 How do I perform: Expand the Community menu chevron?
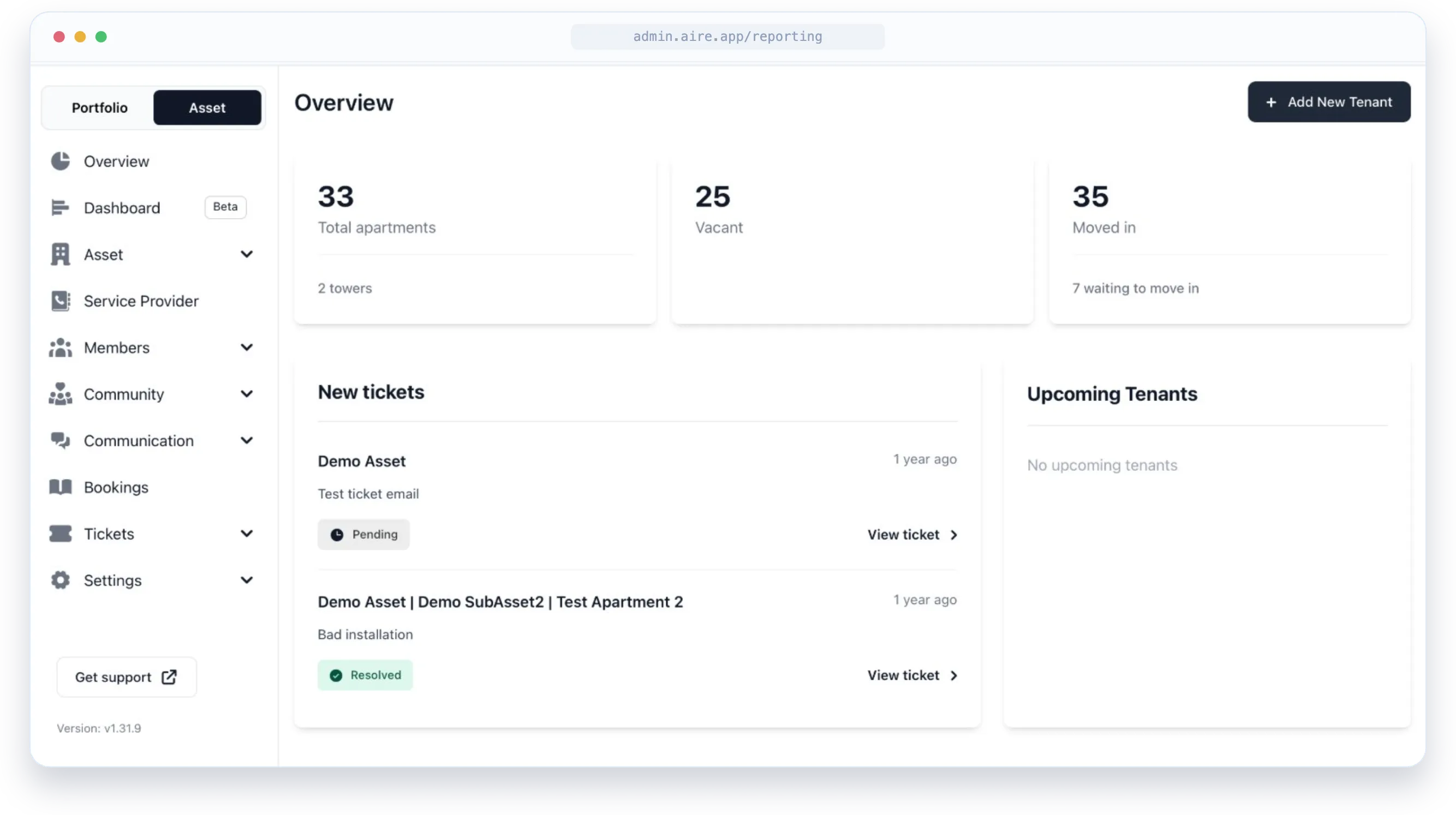click(x=247, y=394)
